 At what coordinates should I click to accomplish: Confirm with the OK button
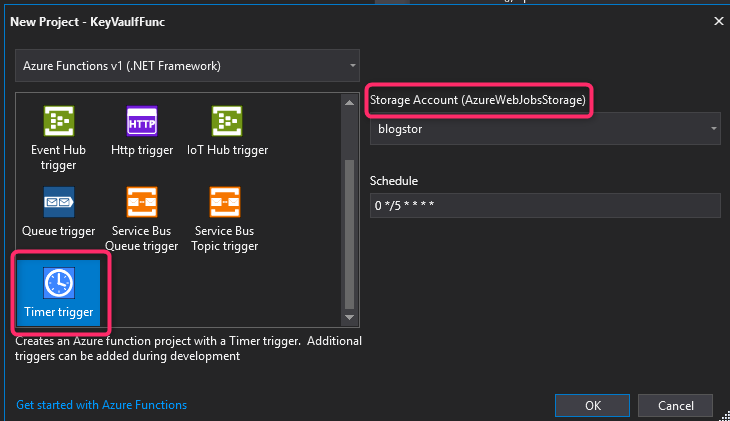click(592, 406)
